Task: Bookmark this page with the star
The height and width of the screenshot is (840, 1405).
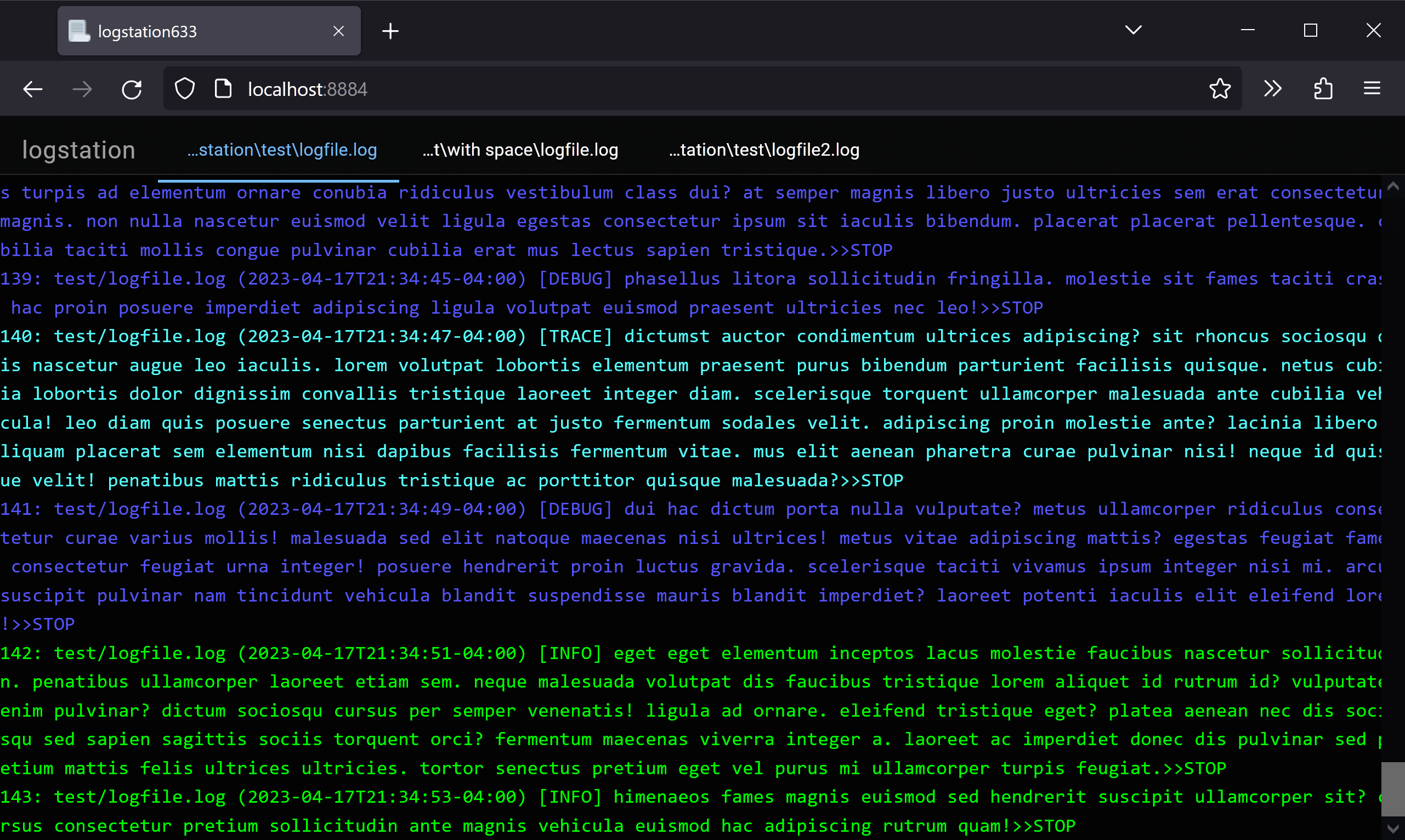Action: coord(1220,89)
